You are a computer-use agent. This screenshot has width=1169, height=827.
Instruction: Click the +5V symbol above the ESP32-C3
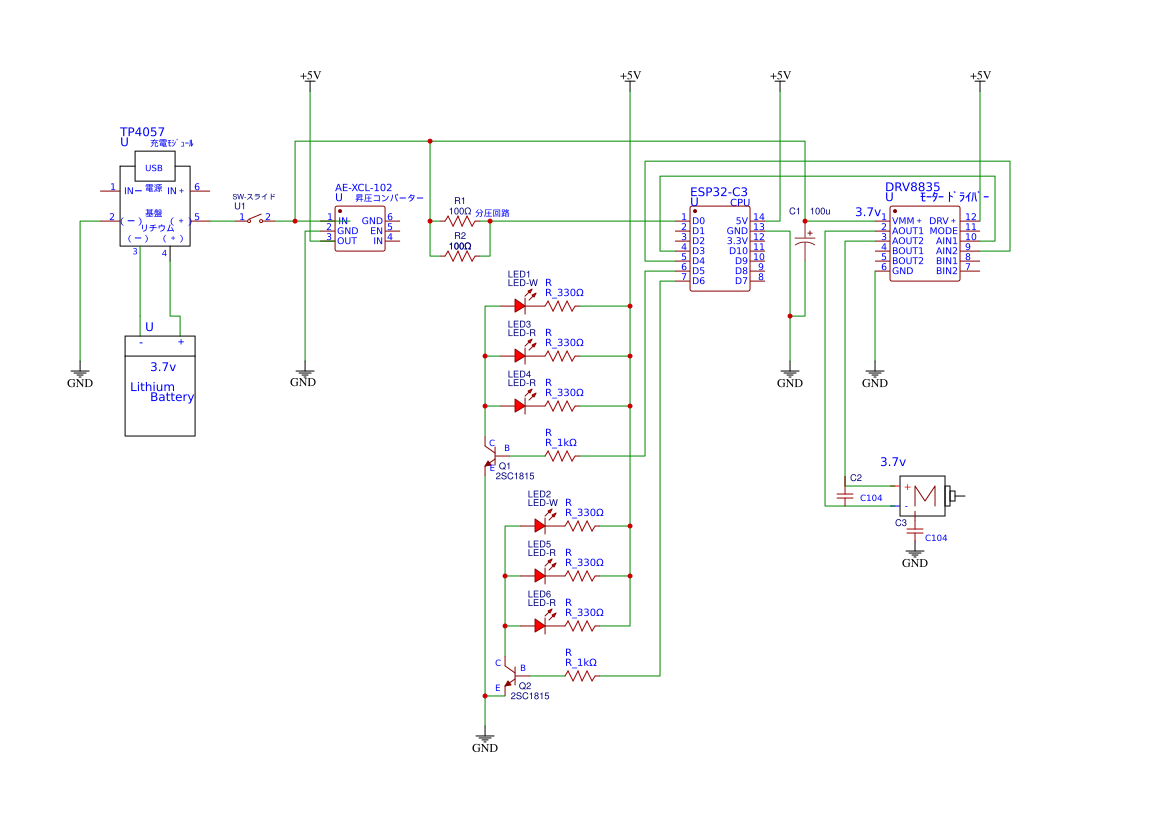780,78
